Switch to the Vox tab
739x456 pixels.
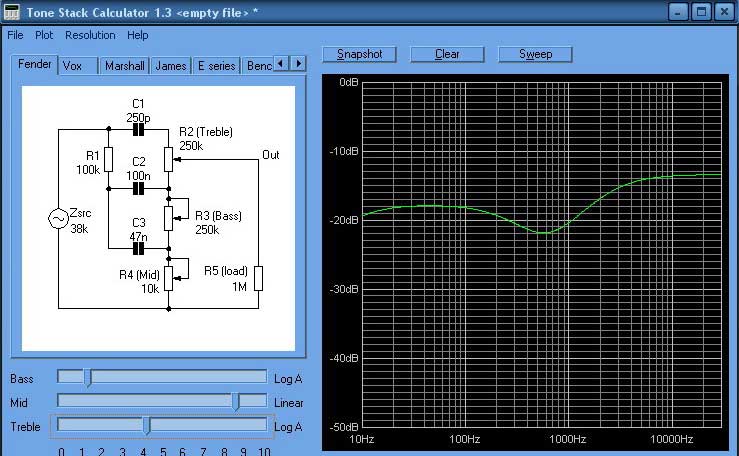(78, 66)
